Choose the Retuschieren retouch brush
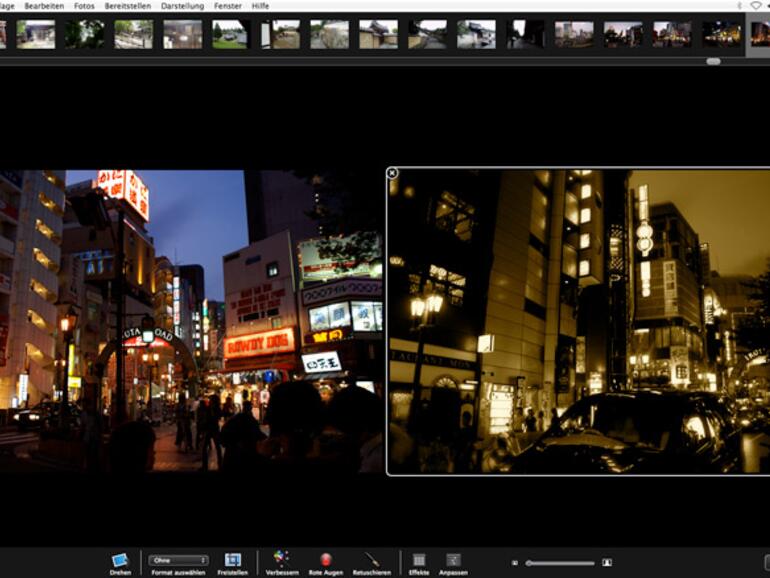The image size is (770, 578). click(372, 560)
